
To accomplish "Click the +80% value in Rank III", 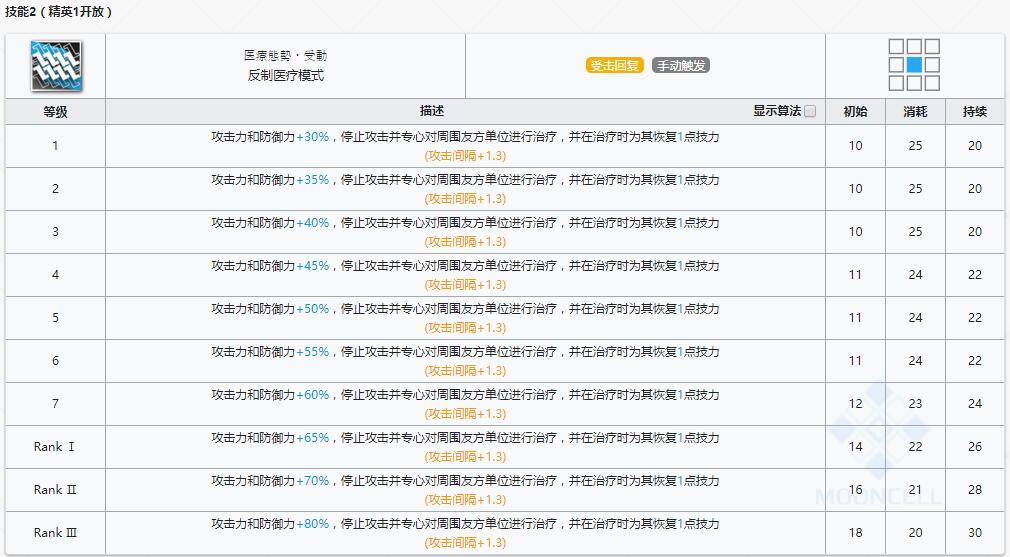I will [312, 524].
